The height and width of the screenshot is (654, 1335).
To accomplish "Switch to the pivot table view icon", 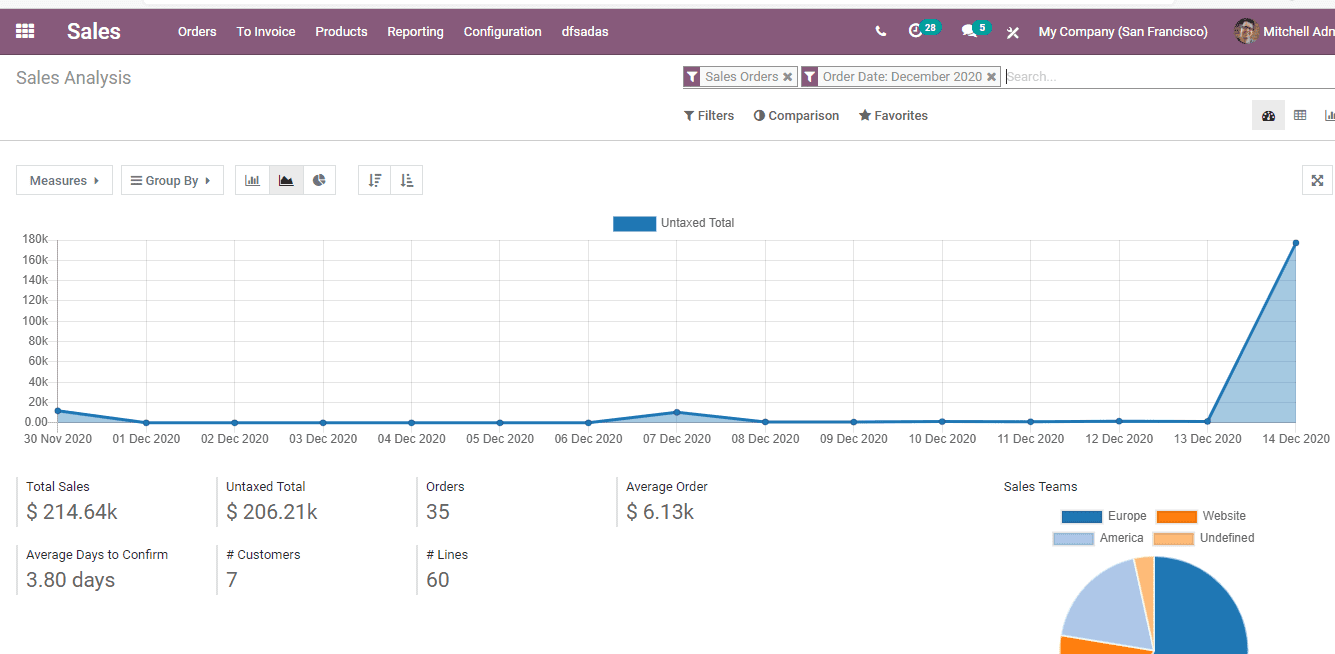I will pyautogui.click(x=1300, y=115).
